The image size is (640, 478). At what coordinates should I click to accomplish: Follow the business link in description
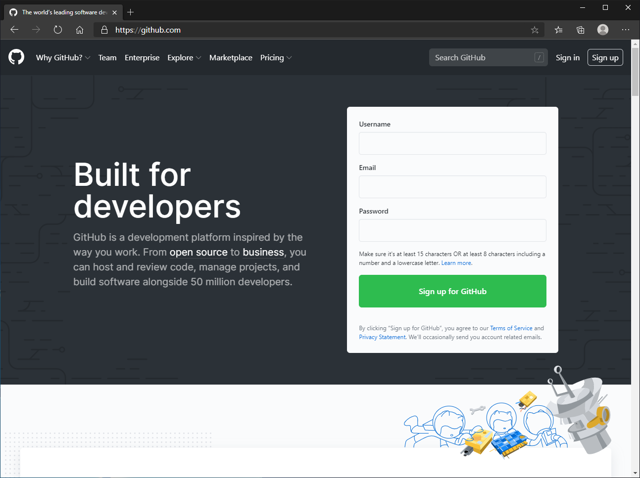263,252
